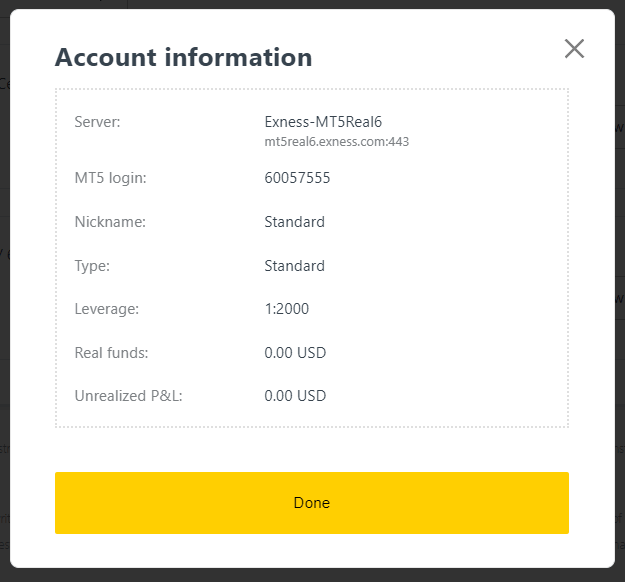
Task: Click the Account information heading
Action: click(x=183, y=57)
